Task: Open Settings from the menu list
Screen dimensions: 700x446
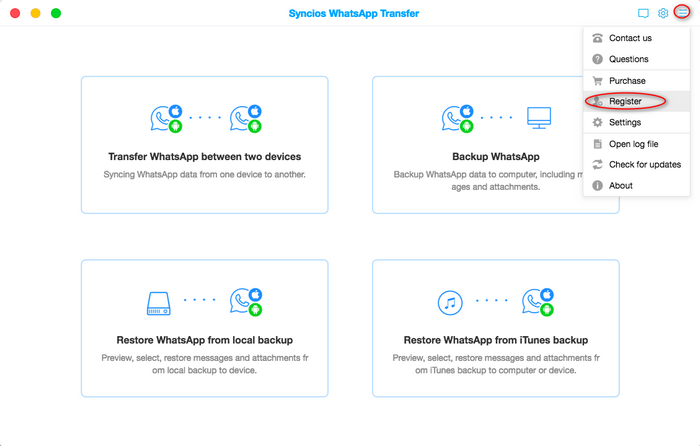Action: point(636,122)
